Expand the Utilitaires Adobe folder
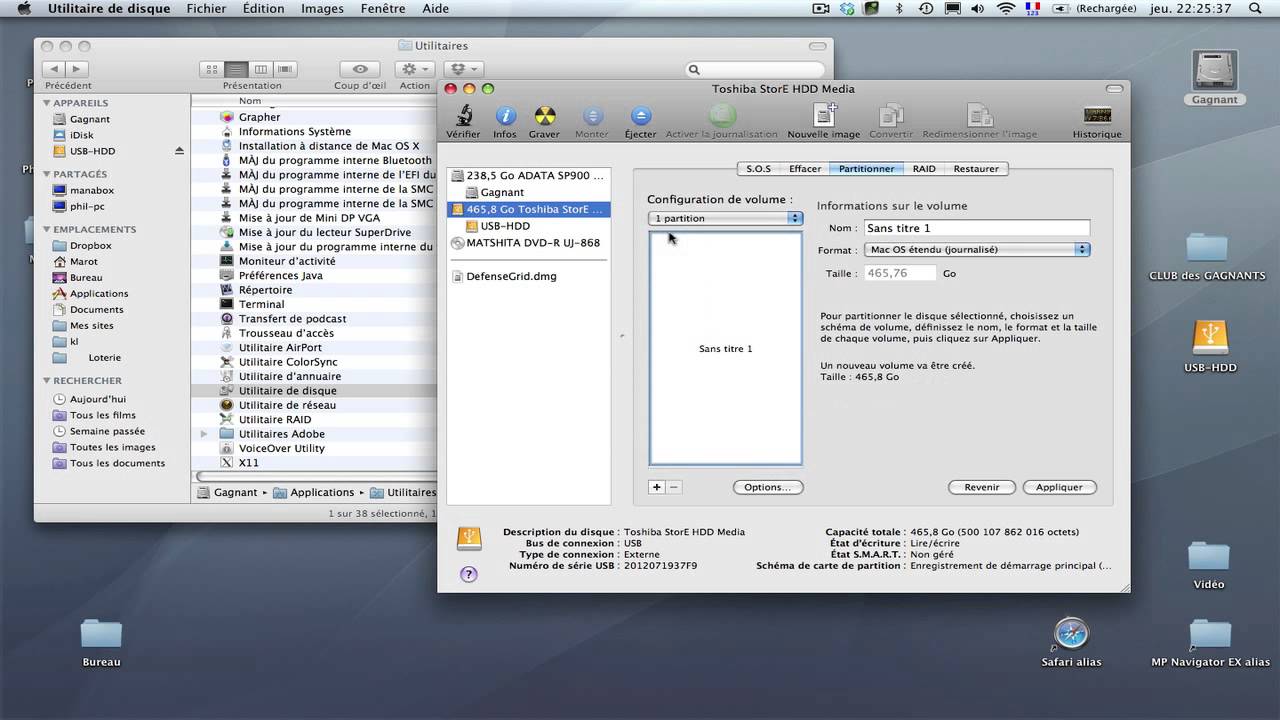The image size is (1280, 720). pos(204,434)
